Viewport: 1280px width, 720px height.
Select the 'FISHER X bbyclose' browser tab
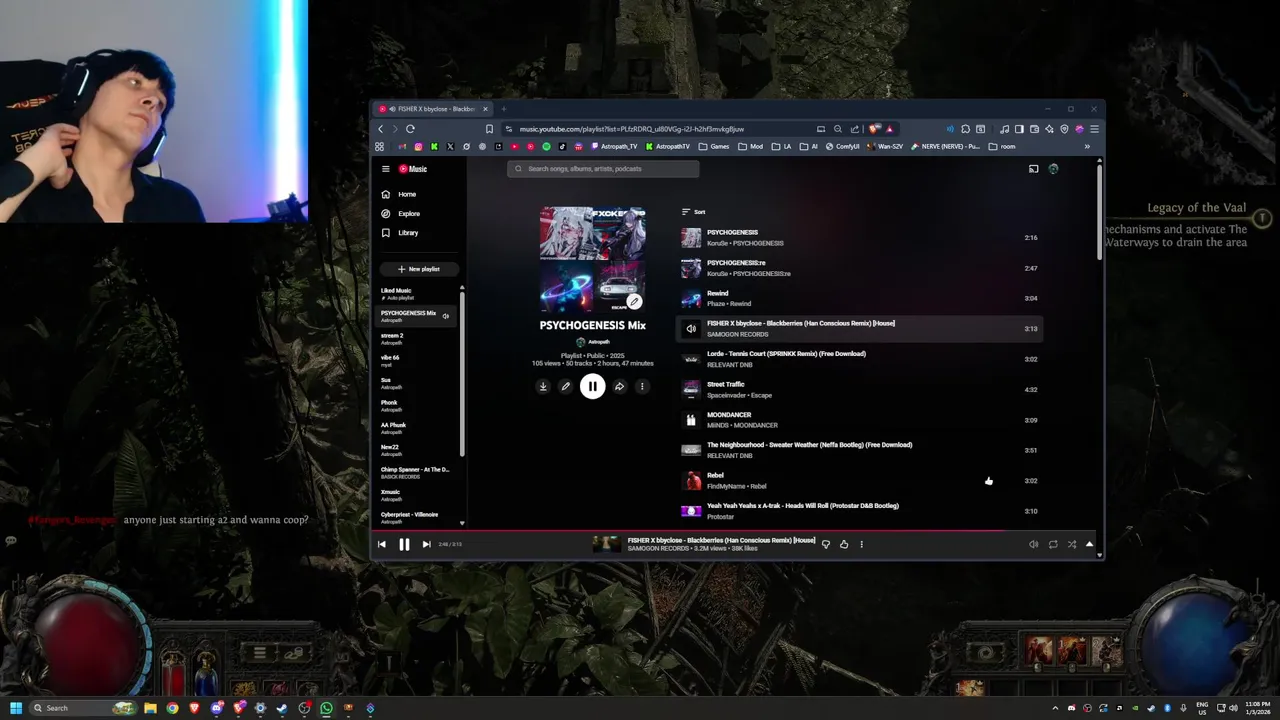click(433, 109)
